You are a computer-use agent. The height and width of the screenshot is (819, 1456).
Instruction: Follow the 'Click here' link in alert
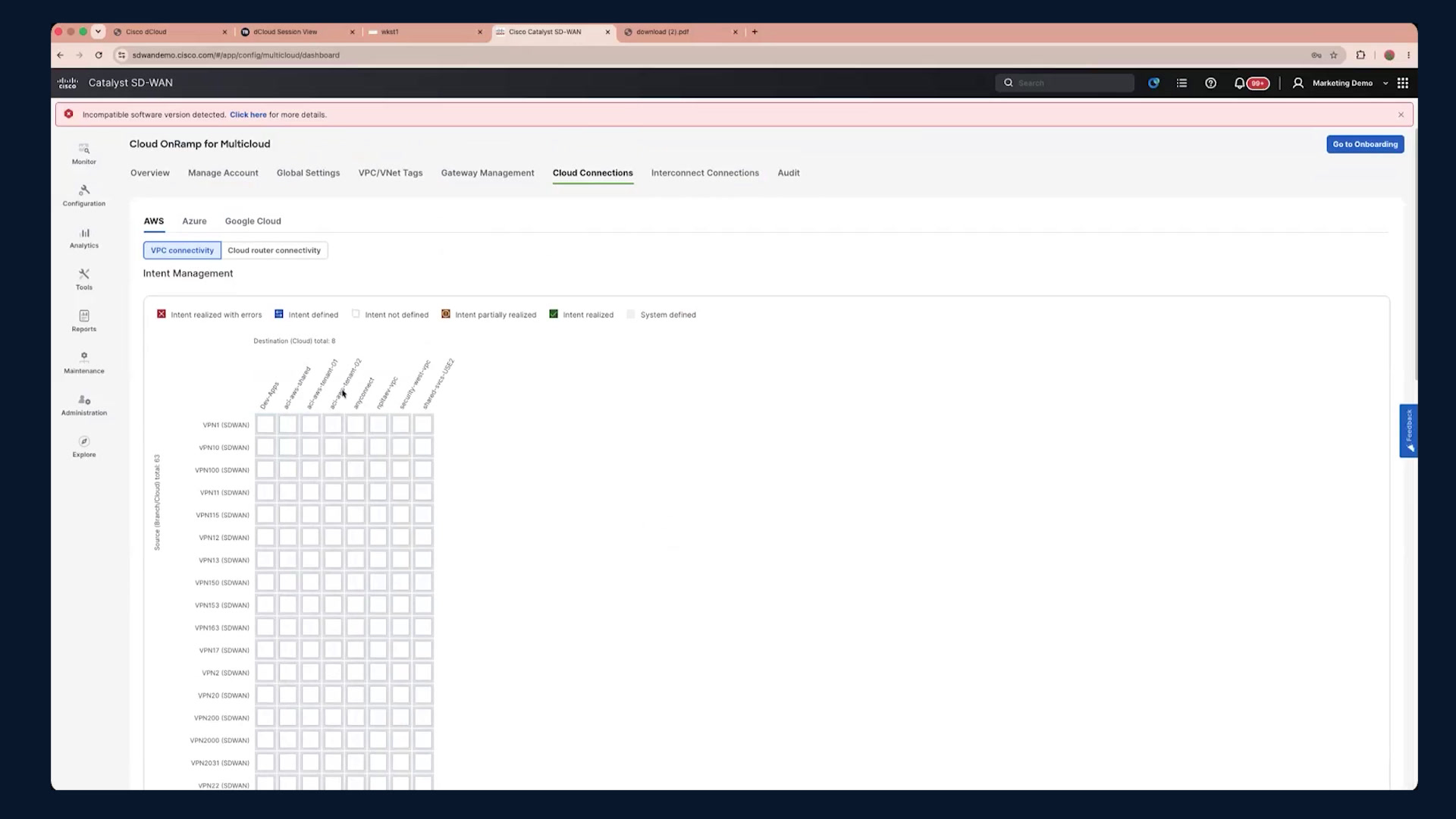(x=248, y=115)
